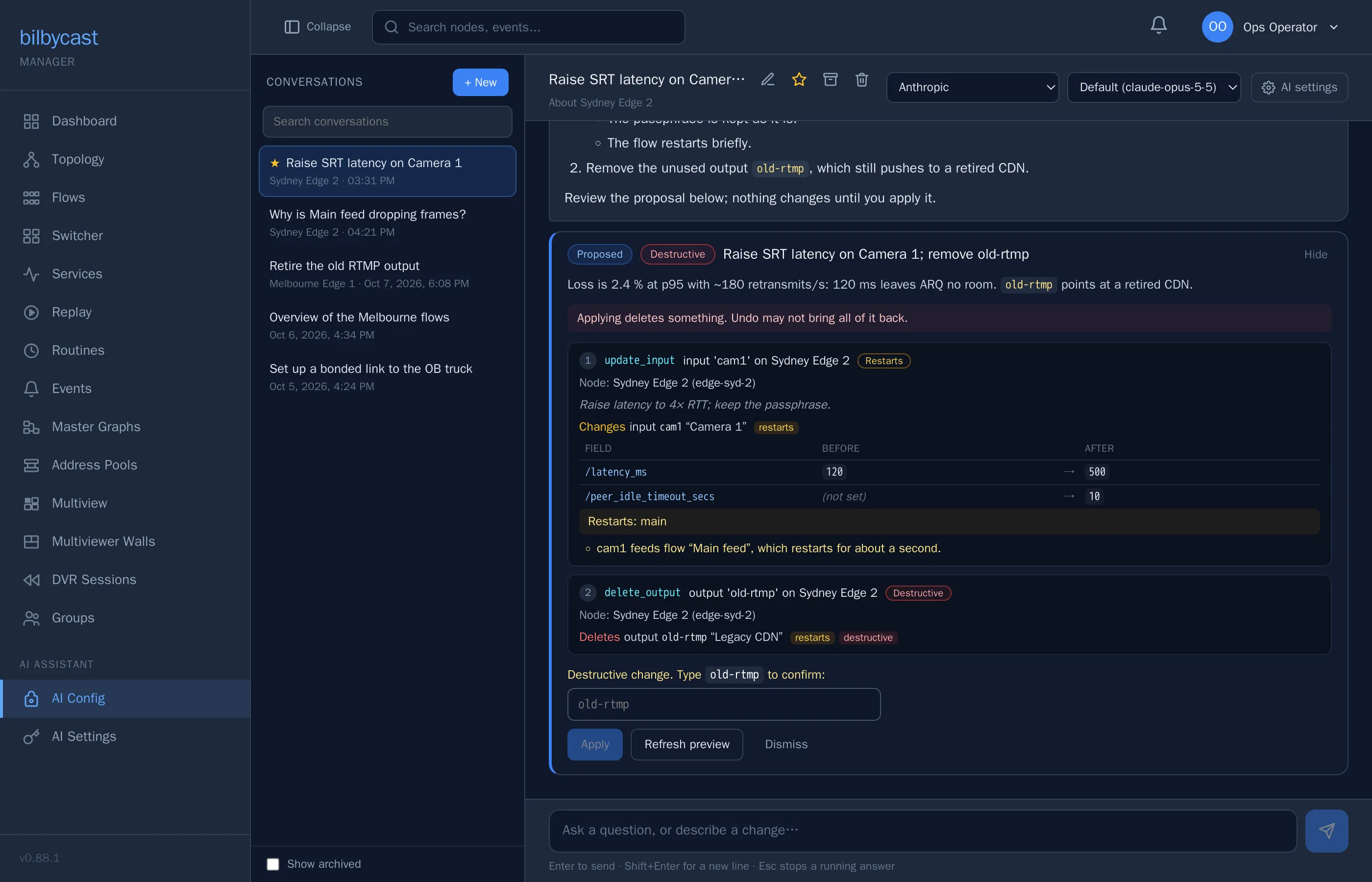1372x882 pixels.
Task: Open 'Set up a bonded link to the OB truck'
Action: click(387, 377)
